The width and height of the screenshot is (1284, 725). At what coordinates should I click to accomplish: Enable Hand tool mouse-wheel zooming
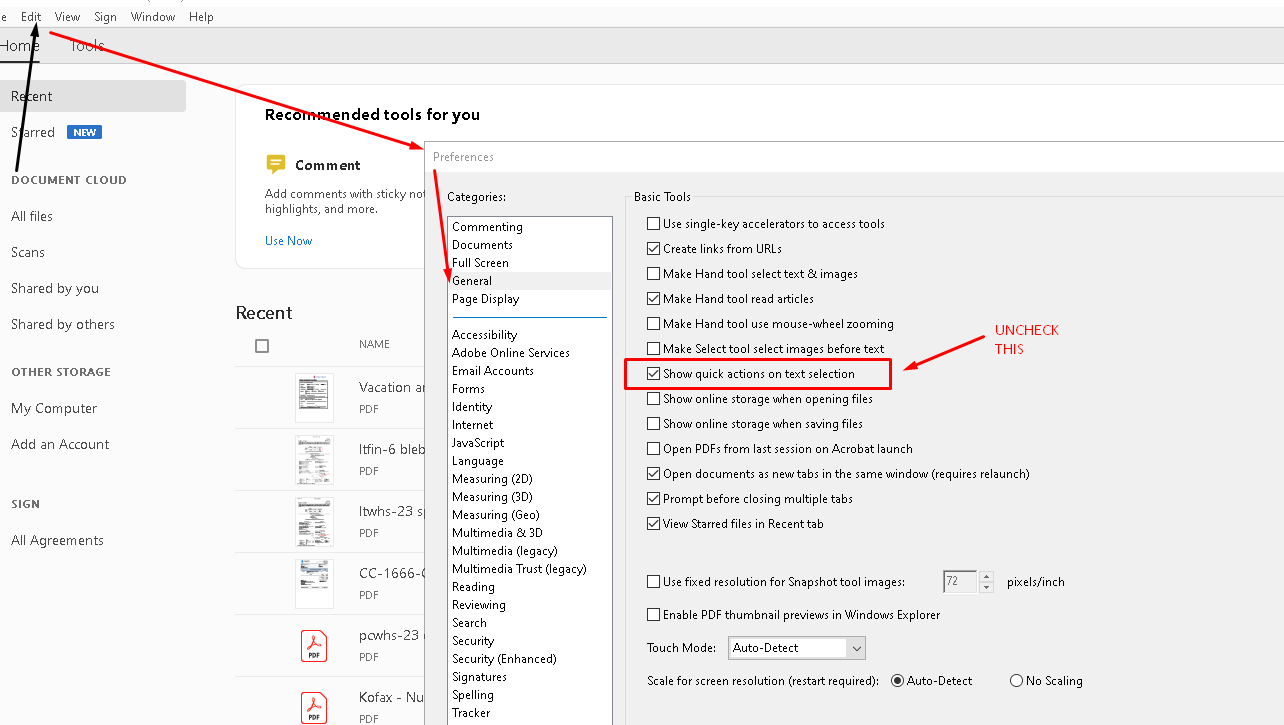pos(654,324)
